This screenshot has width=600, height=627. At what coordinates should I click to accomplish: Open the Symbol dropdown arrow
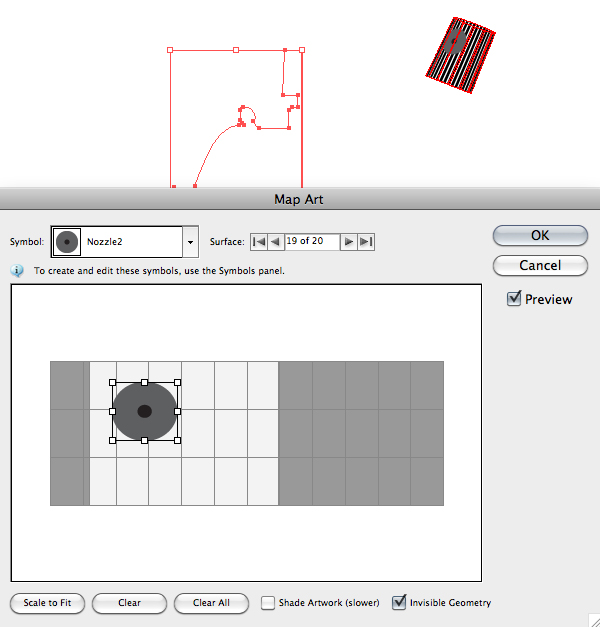click(190, 242)
